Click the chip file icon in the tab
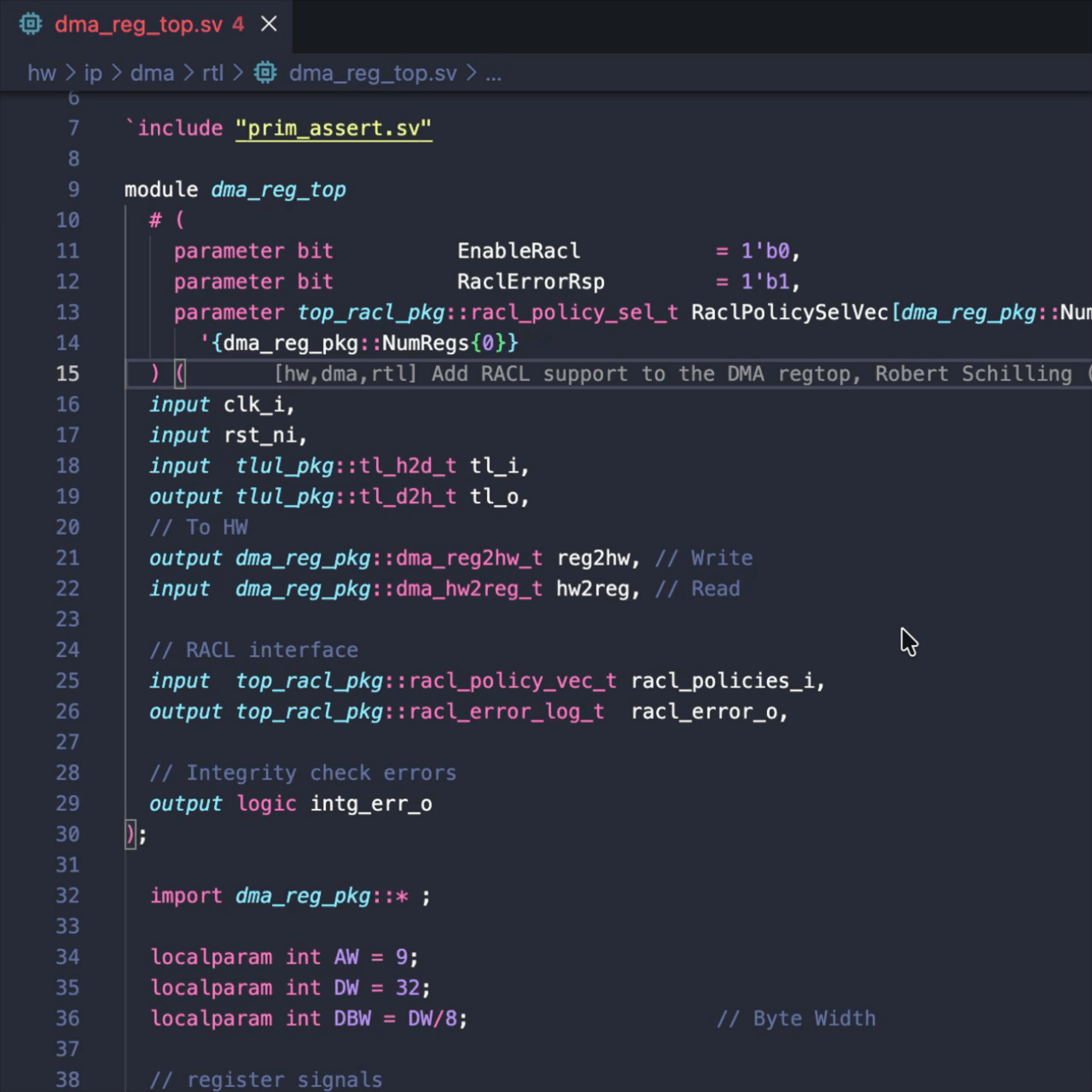Viewport: 1092px width, 1092px height. (x=31, y=24)
